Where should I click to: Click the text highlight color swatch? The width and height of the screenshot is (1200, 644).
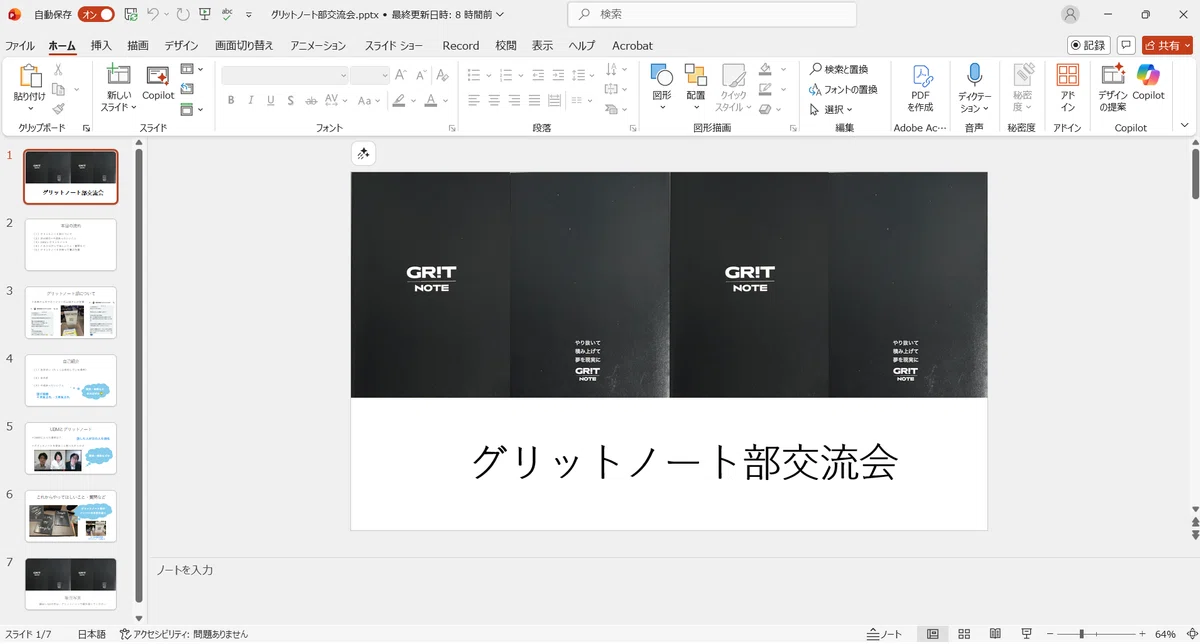click(x=399, y=100)
